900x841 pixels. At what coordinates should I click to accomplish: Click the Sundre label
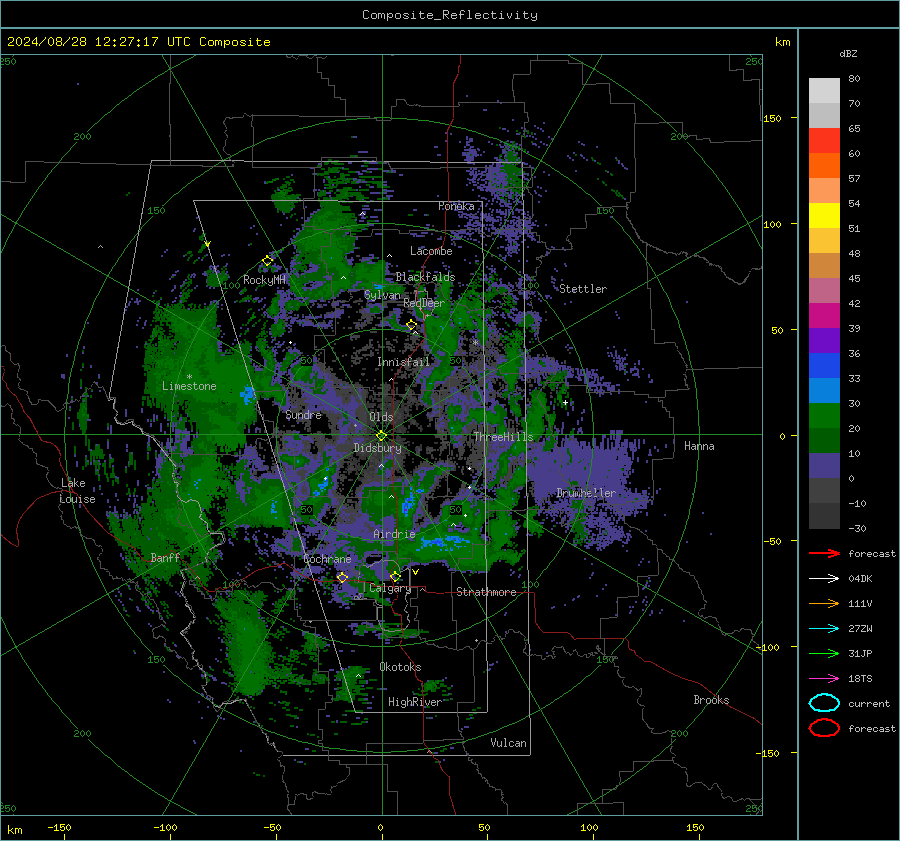303,414
